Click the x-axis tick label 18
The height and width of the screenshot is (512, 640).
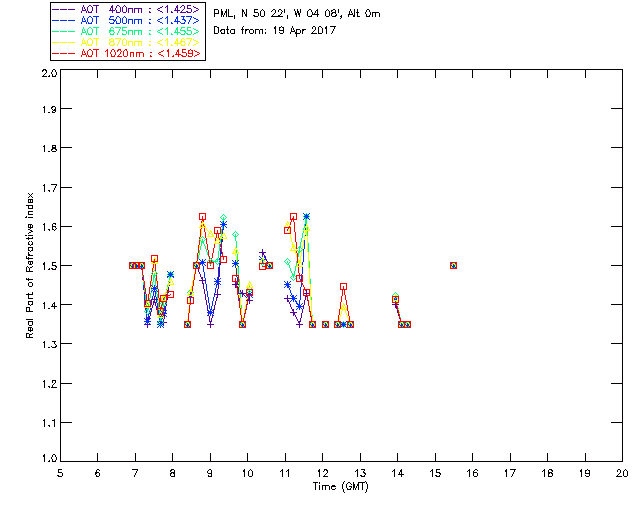click(547, 473)
